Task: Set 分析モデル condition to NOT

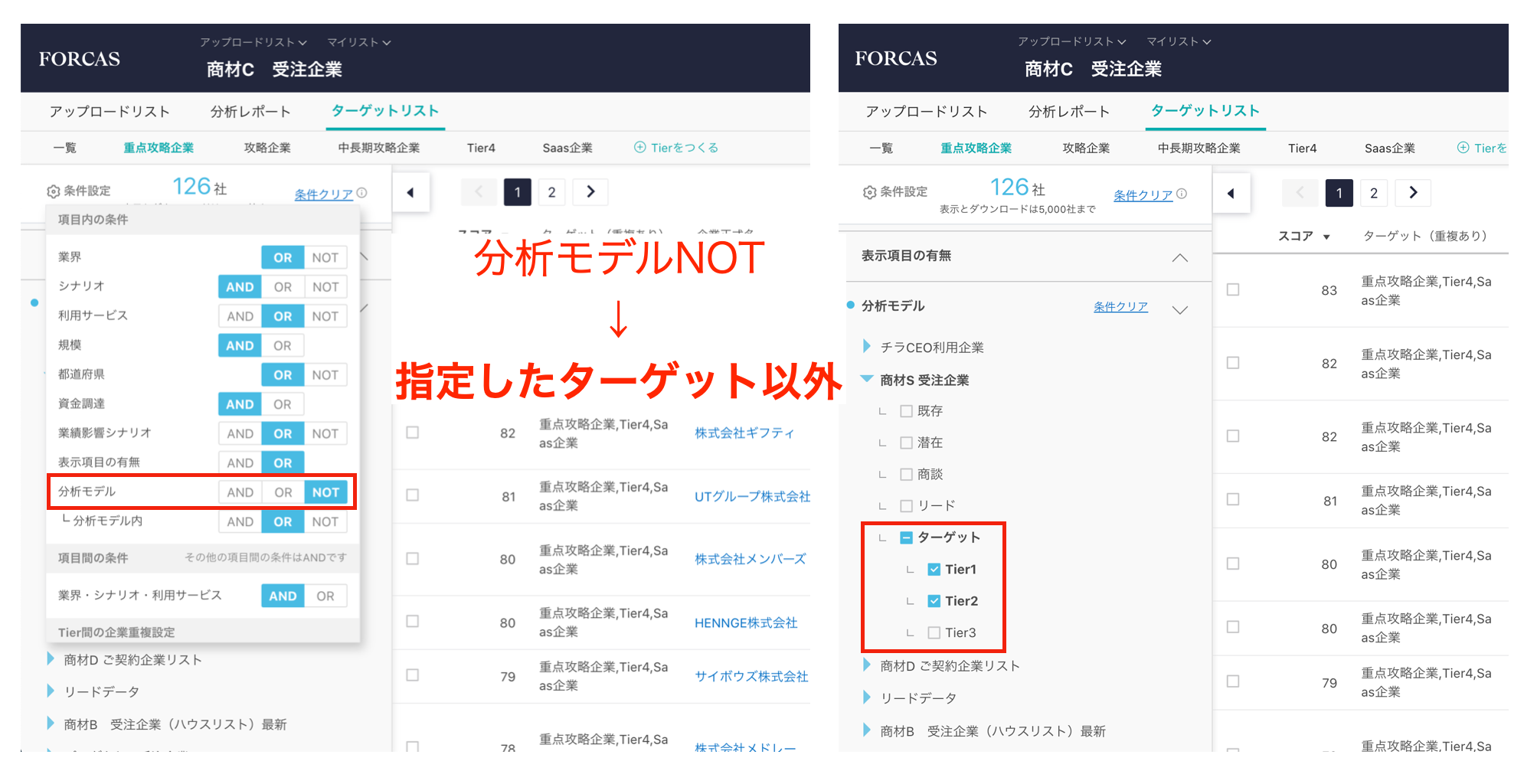Action: (325, 492)
